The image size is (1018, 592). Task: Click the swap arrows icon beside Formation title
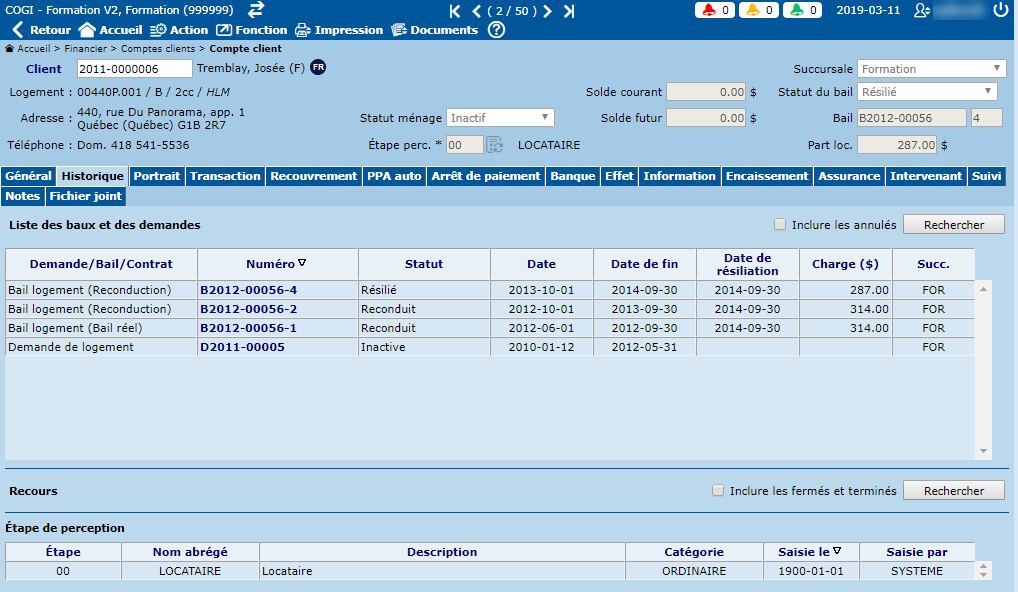pyautogui.click(x=256, y=10)
